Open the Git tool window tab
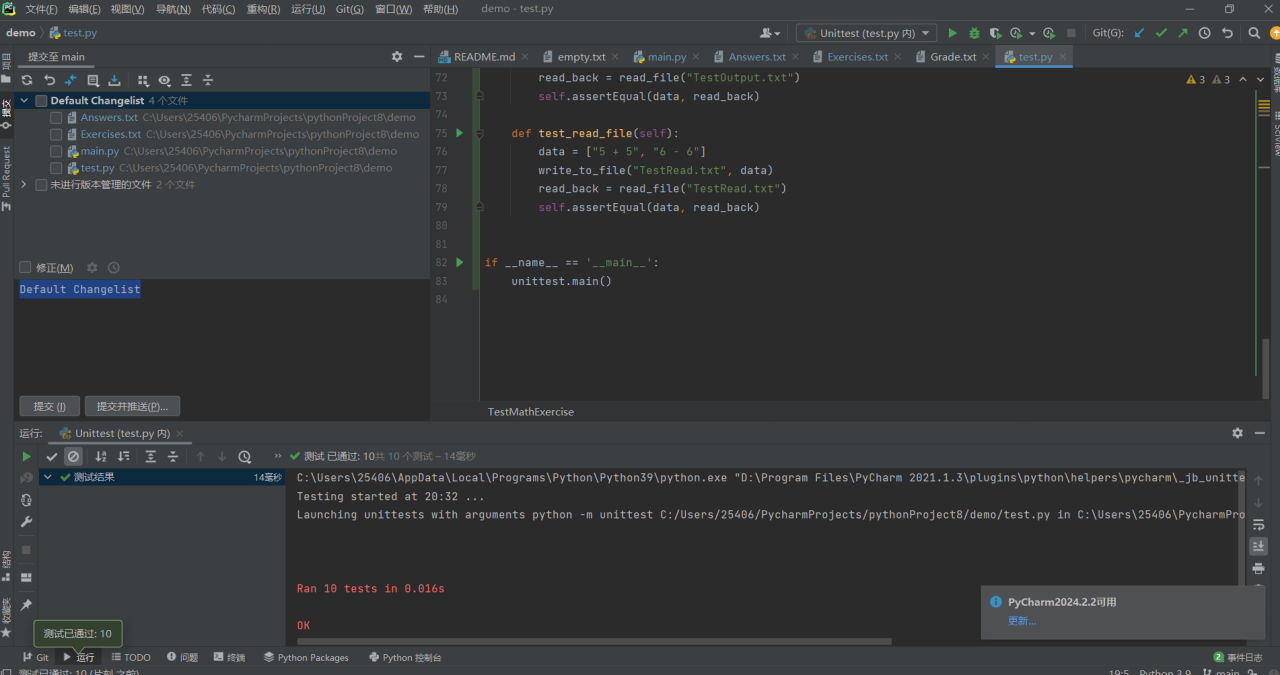Viewport: 1280px width, 675px height. pos(35,657)
